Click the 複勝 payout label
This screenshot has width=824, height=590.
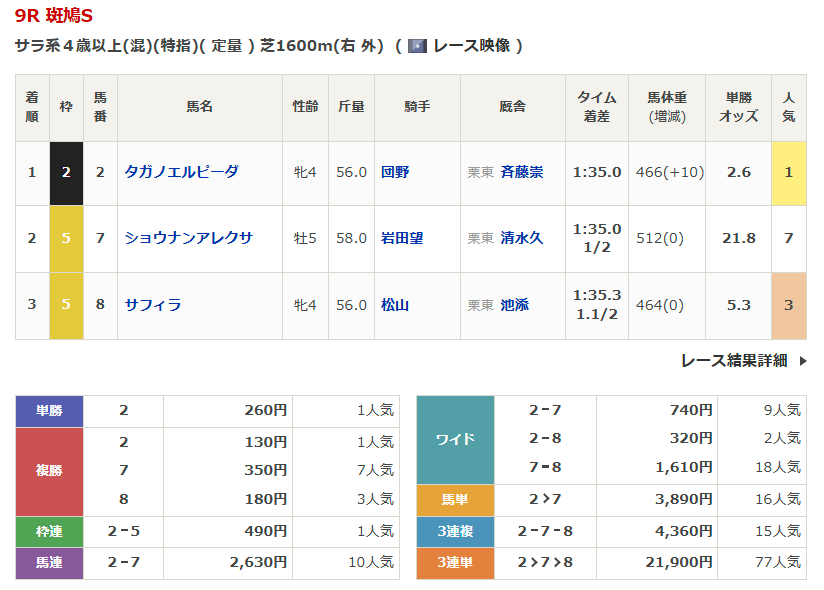(x=49, y=470)
